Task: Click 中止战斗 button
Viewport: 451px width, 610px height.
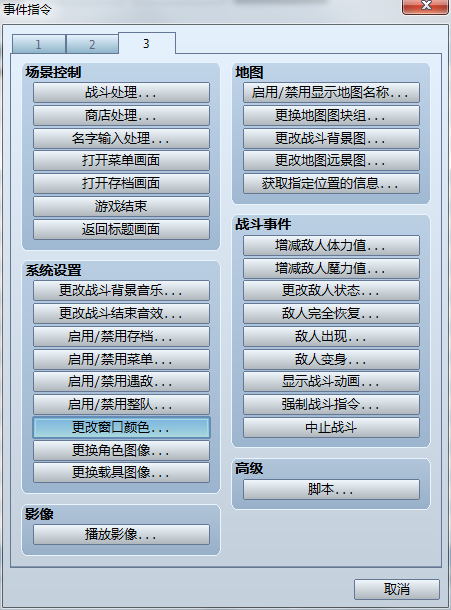Action: [x=332, y=427]
